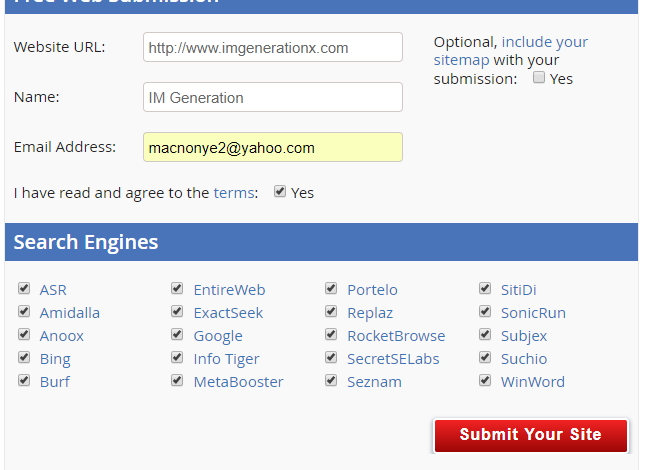Open the SonicRun search engine link
The image size is (653, 470).
click(x=533, y=313)
